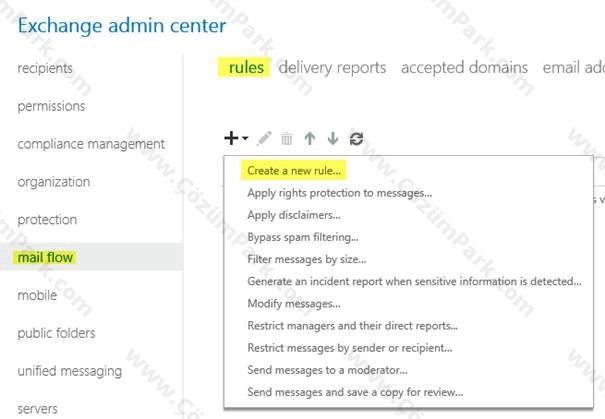
Task: Select mail flow in the sidebar
Action: tap(45, 257)
